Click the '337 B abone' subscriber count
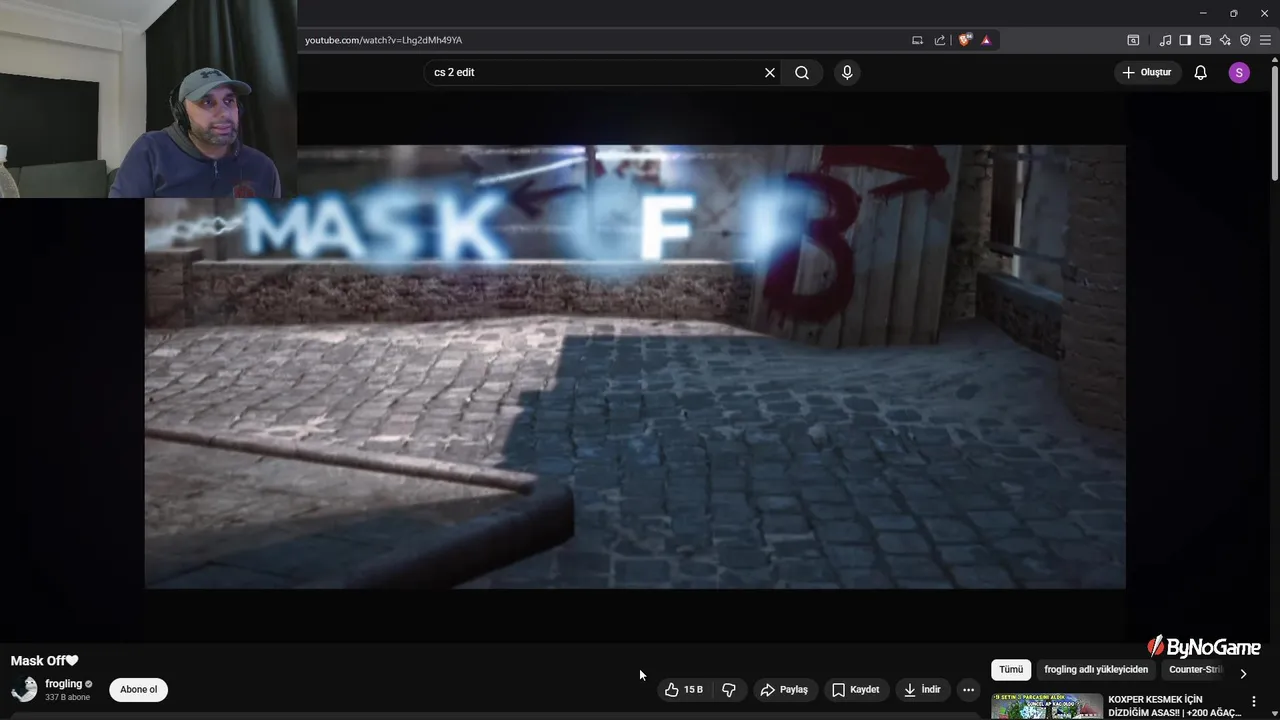1280x720 pixels. tap(67, 697)
